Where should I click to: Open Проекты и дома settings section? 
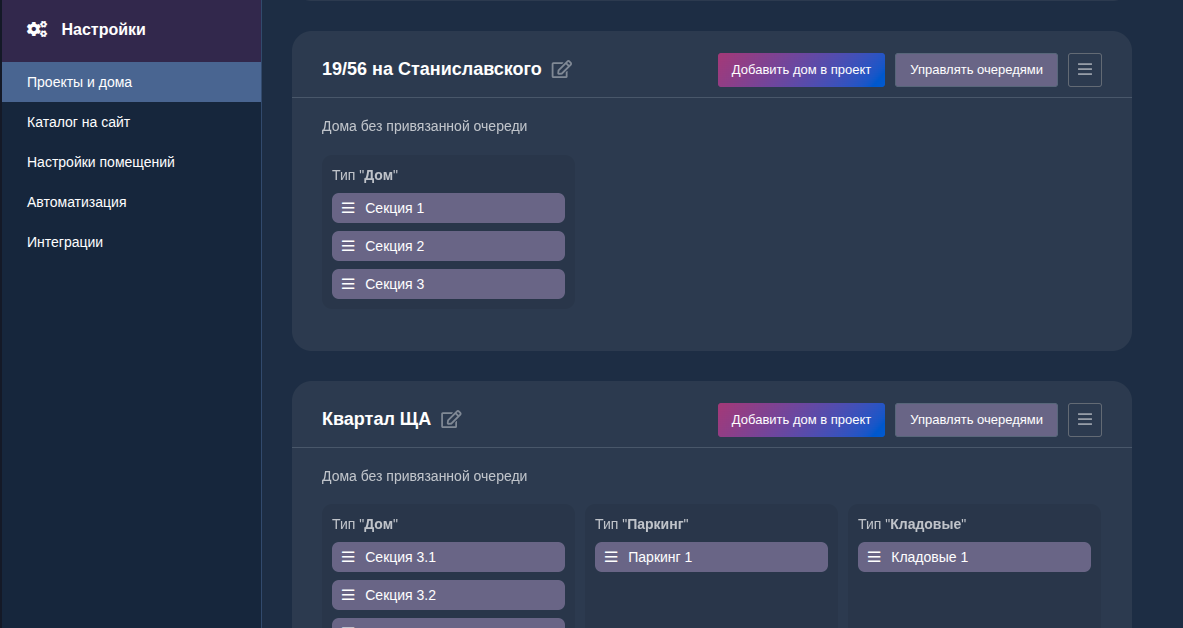131,82
